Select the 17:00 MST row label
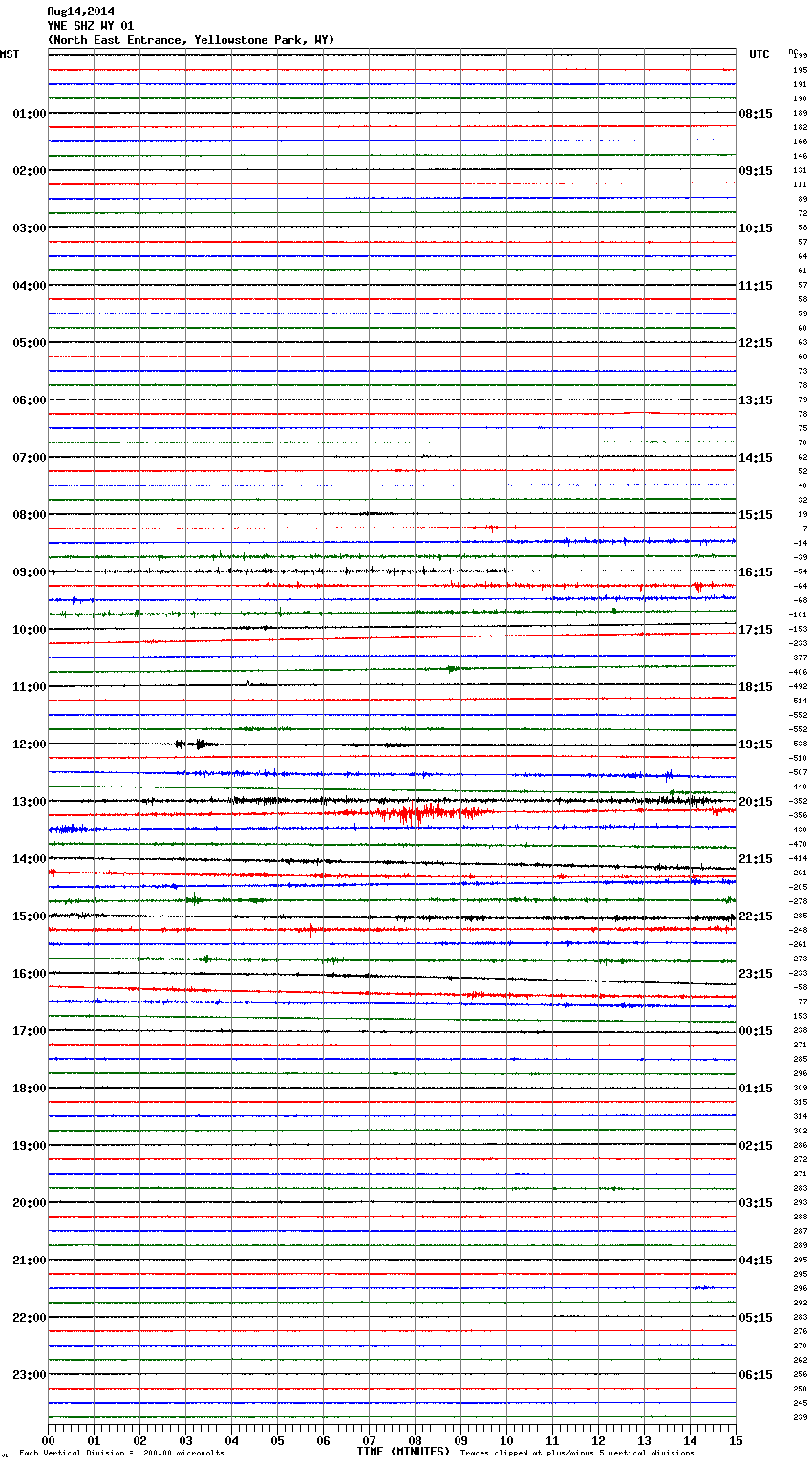Screen dimensions: 812x1466 [x=30, y=1031]
